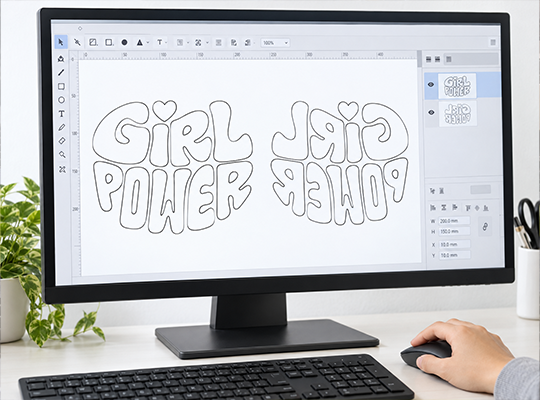Select the ellipse shape tool

coord(61,100)
